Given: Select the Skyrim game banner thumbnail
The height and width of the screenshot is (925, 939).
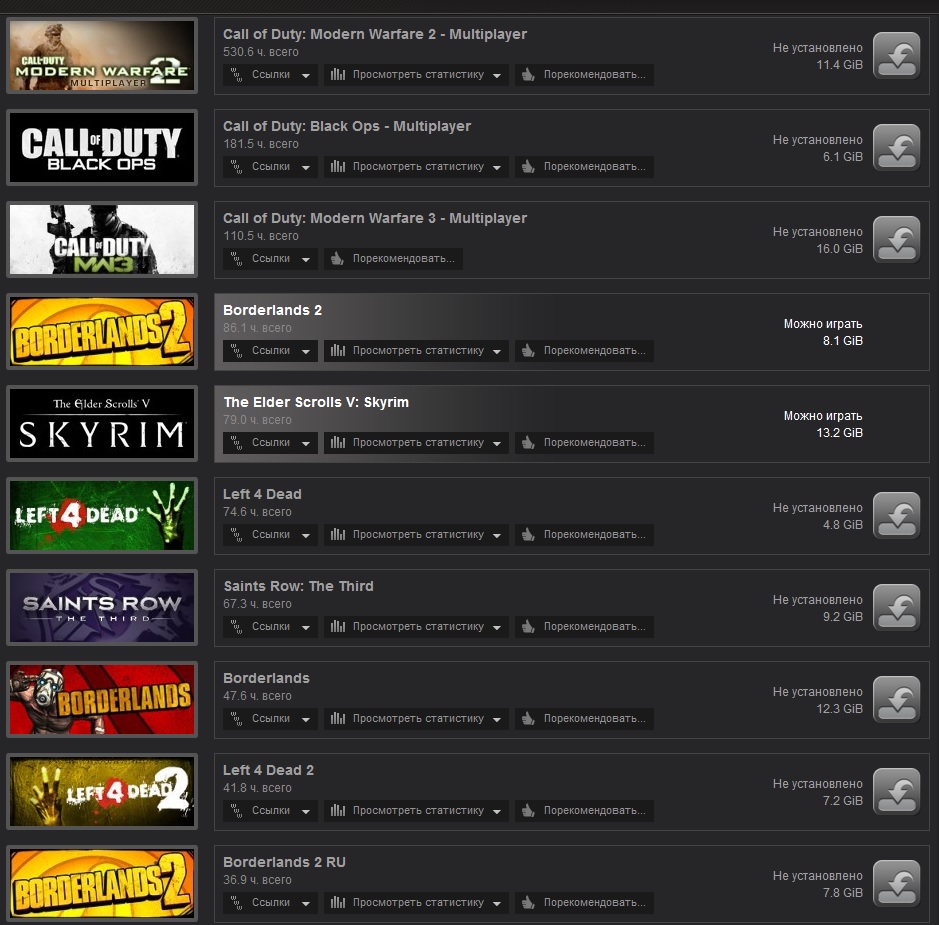Looking at the screenshot, I should click(x=102, y=423).
